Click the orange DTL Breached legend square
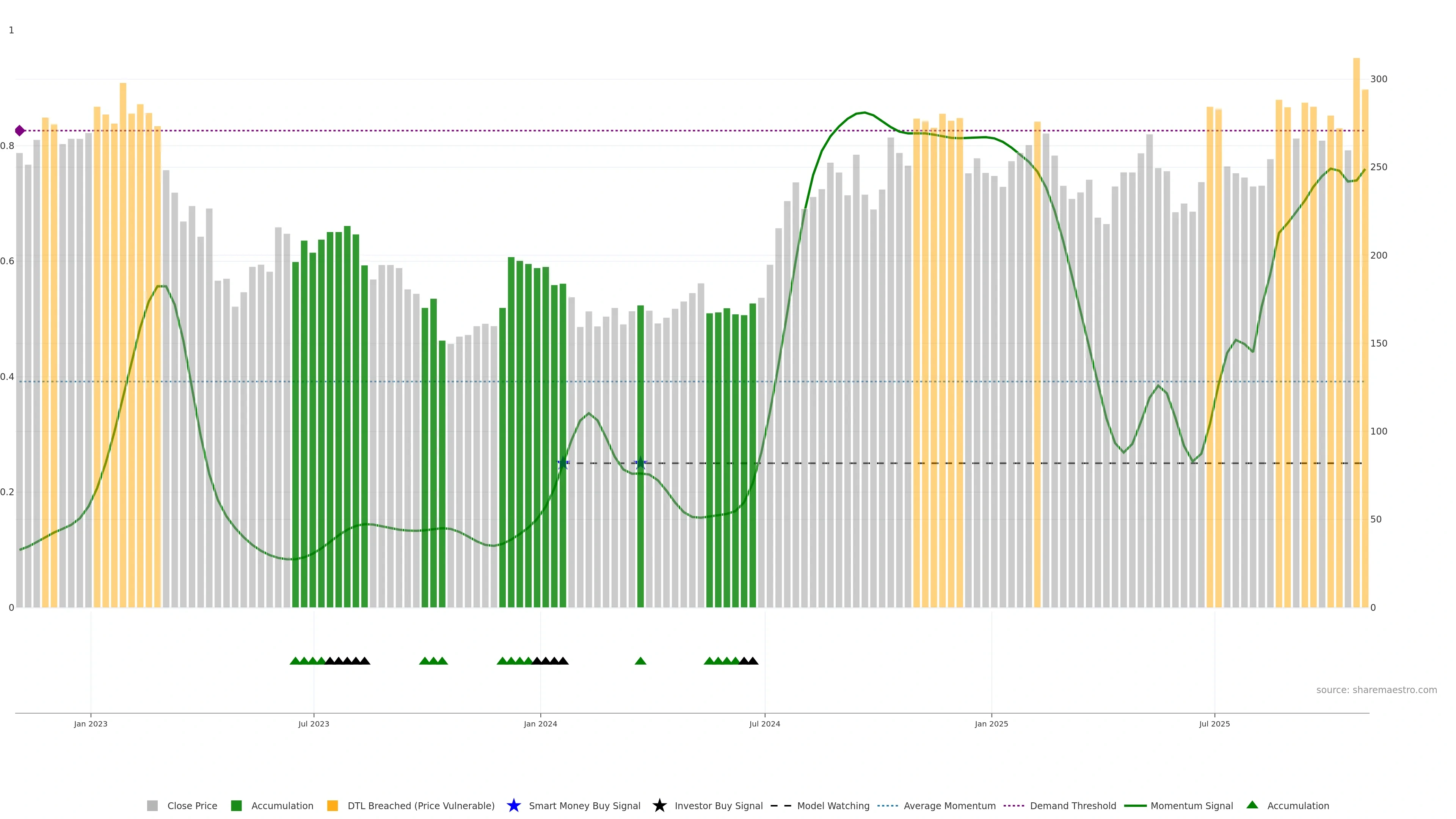Viewport: 1456px width, 819px height. pyautogui.click(x=333, y=805)
